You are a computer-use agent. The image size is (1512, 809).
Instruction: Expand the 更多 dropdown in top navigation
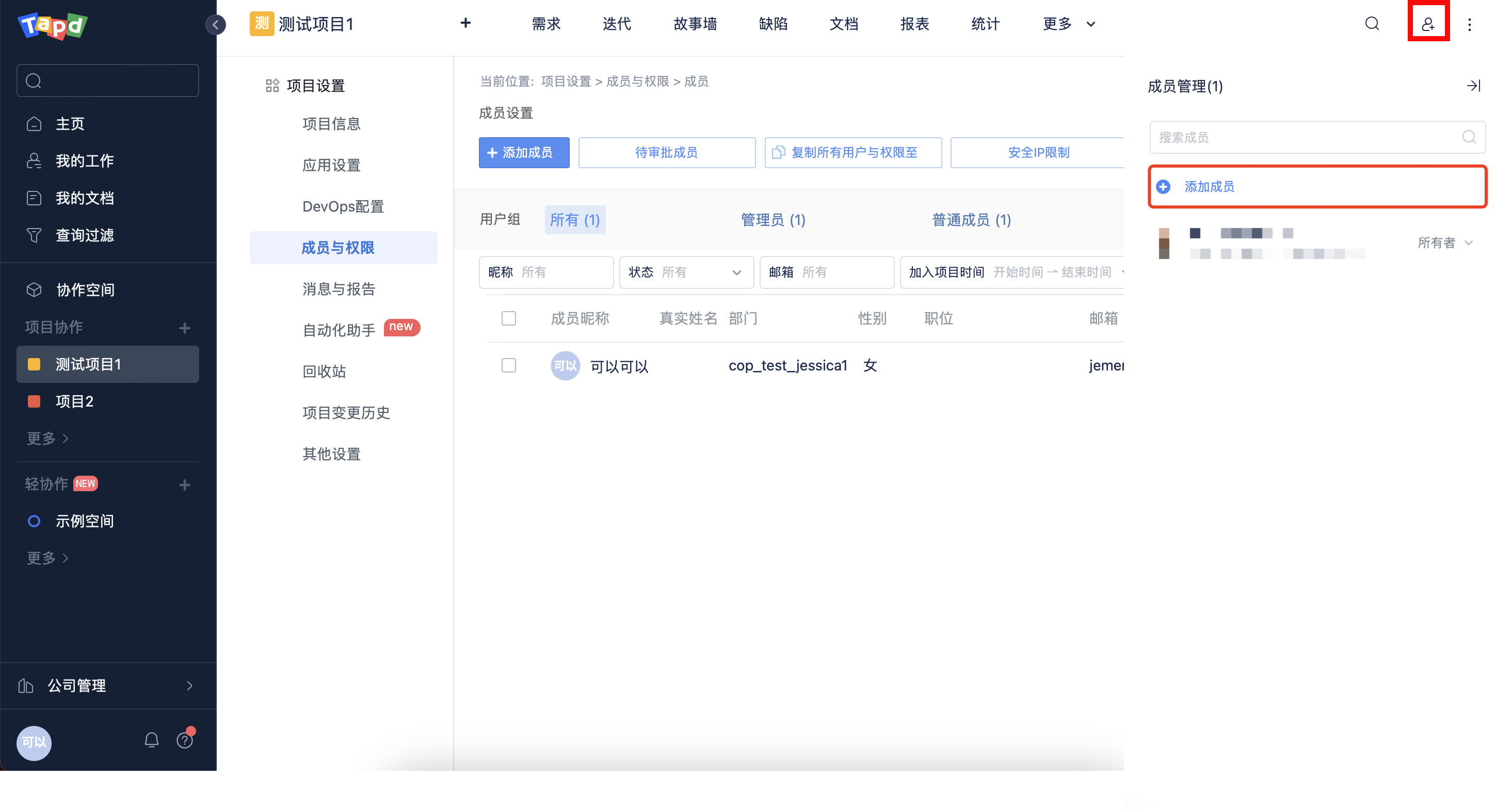click(x=1069, y=23)
